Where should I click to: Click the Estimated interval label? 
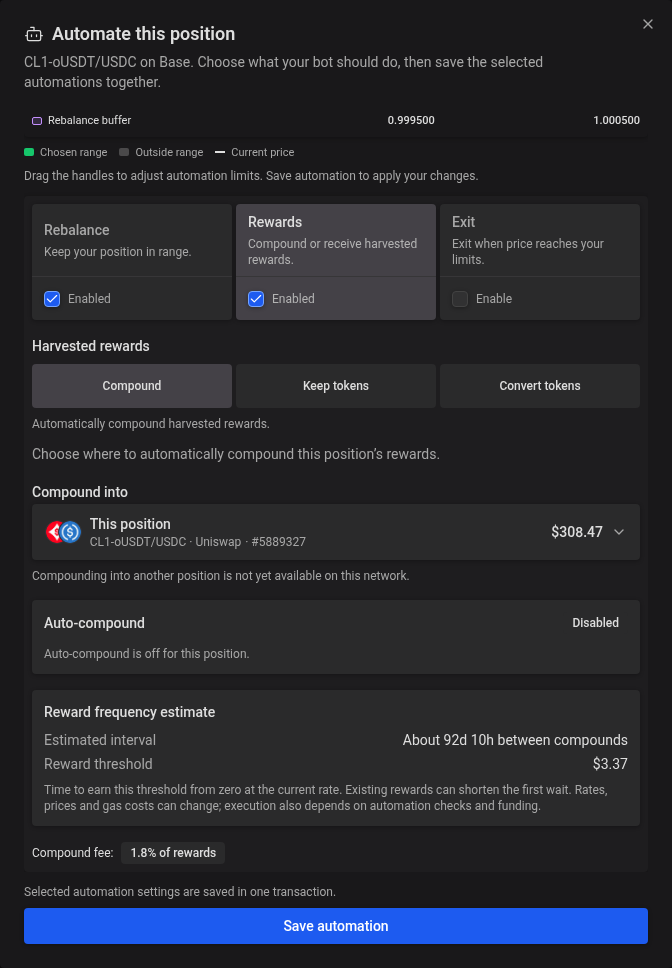tap(100, 740)
